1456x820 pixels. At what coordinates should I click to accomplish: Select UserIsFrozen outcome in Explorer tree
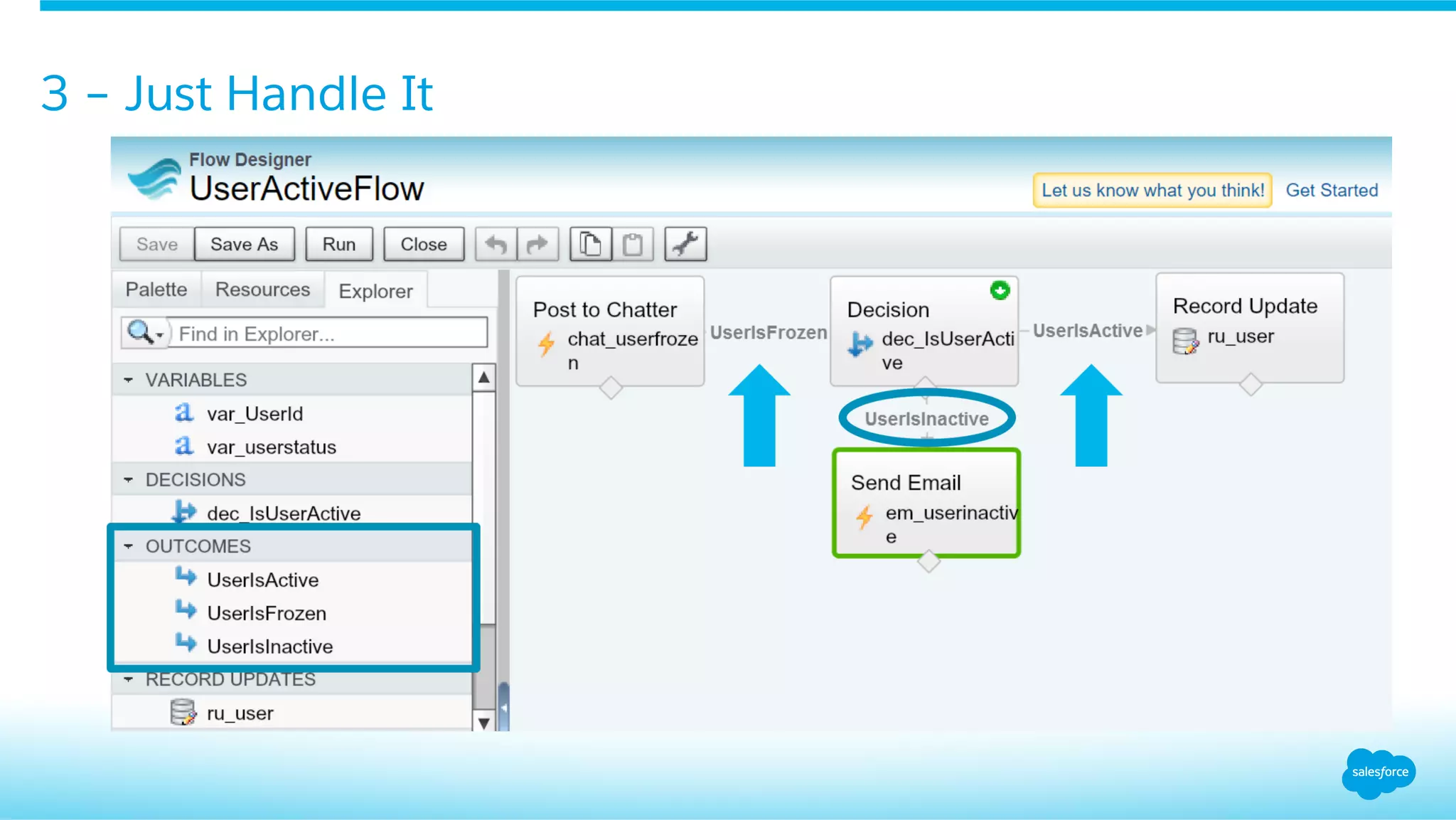click(x=266, y=614)
